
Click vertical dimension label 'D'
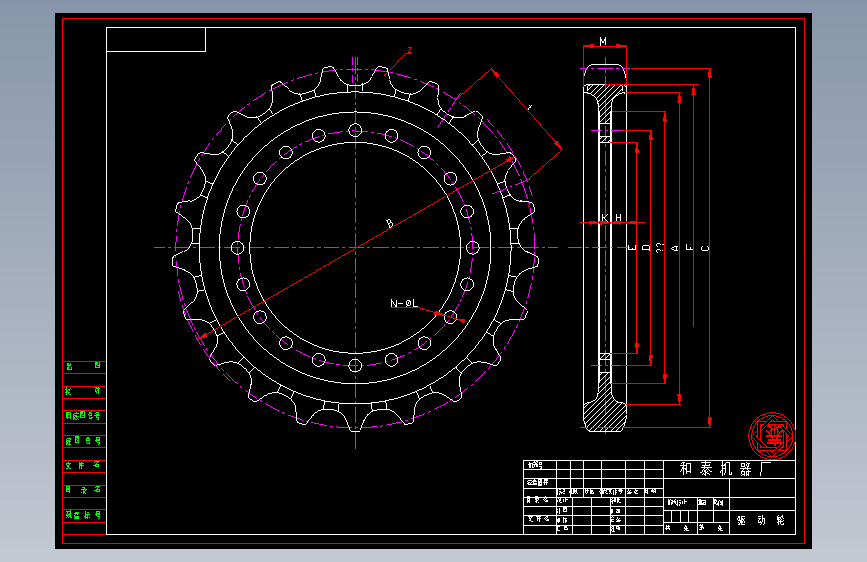(646, 248)
